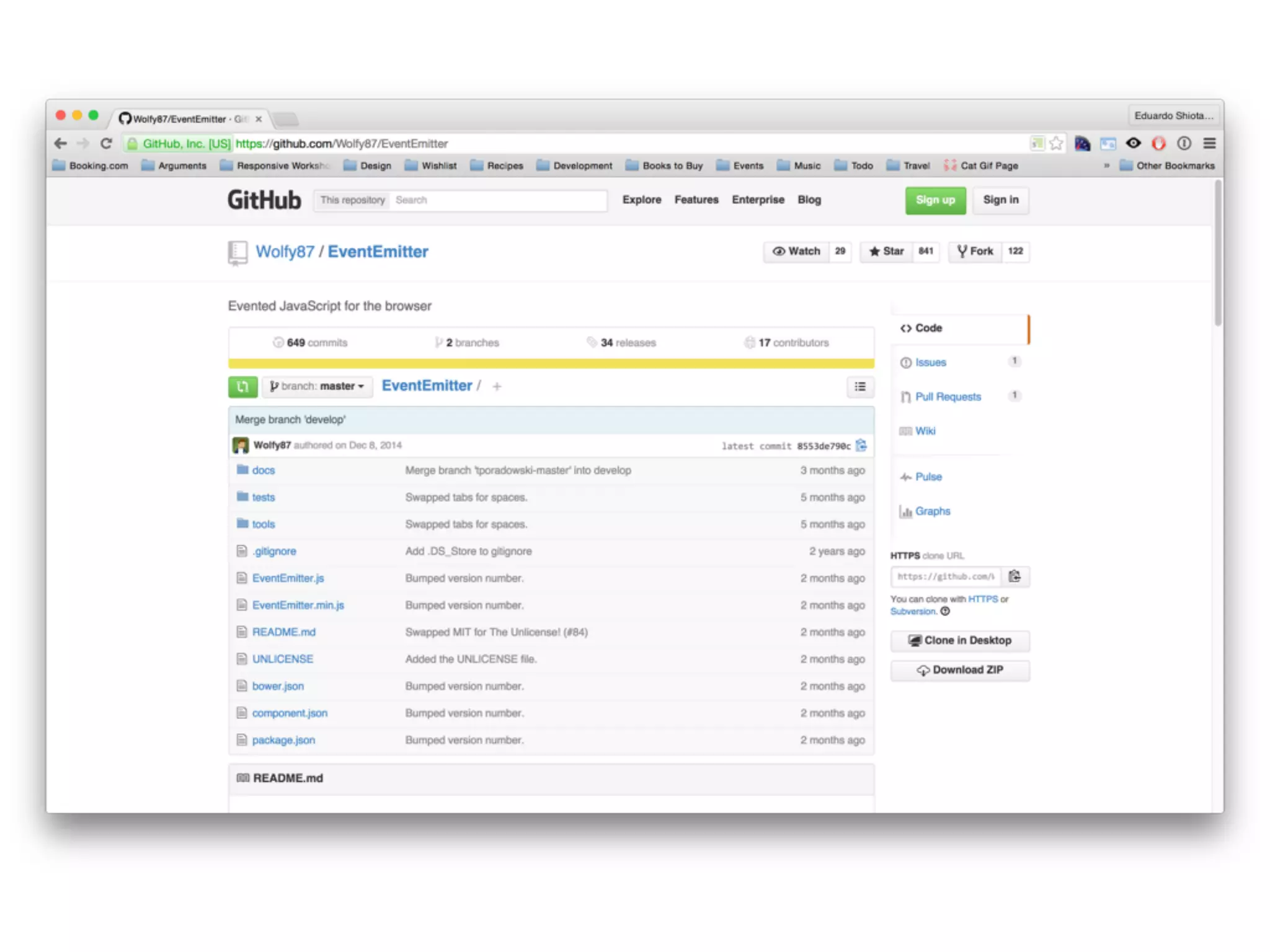Open the clone URL help question icon
The height and width of the screenshot is (952, 1270).
pos(945,611)
